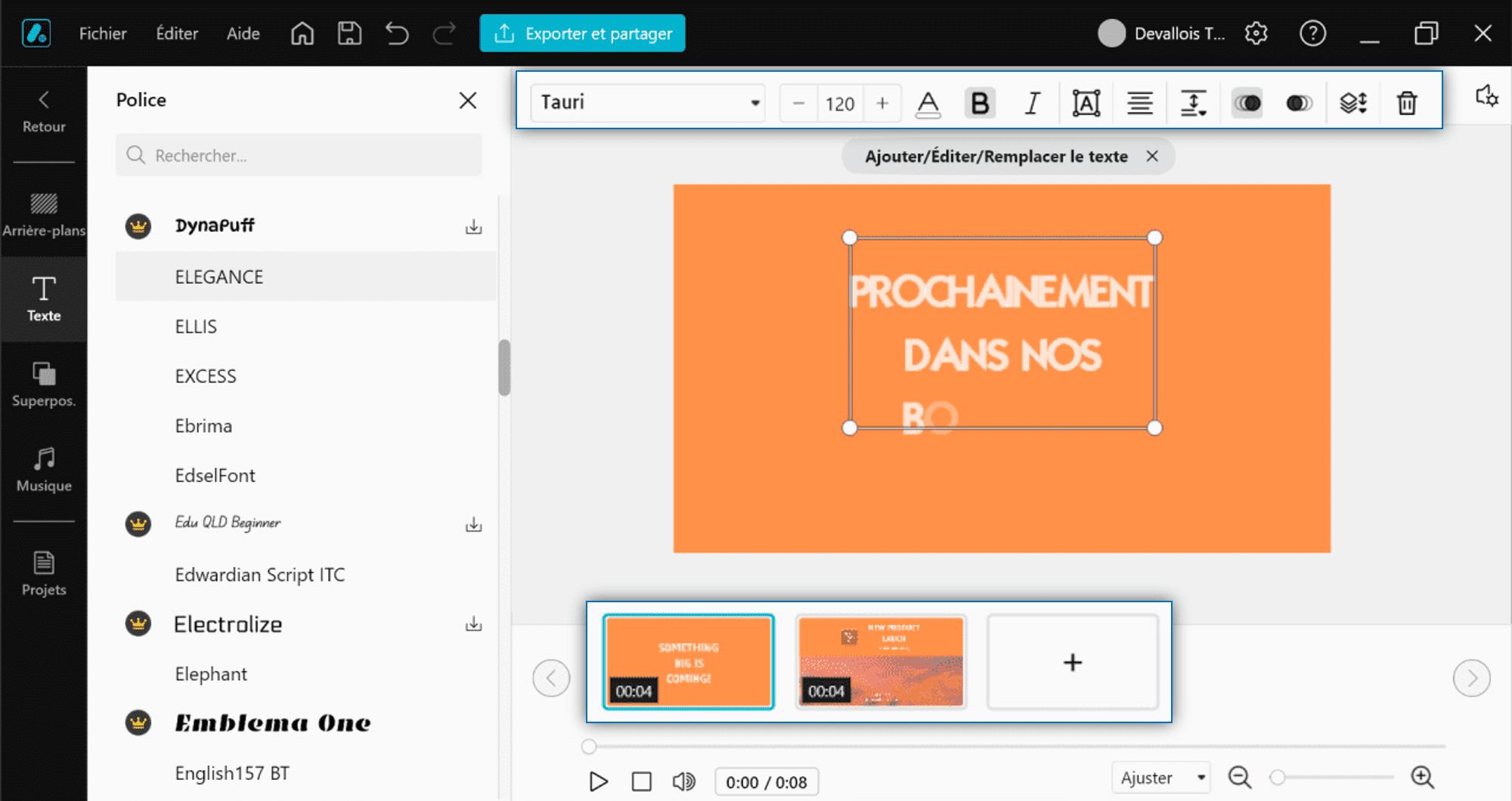Go to next scenes with right arrow

[x=1471, y=679]
